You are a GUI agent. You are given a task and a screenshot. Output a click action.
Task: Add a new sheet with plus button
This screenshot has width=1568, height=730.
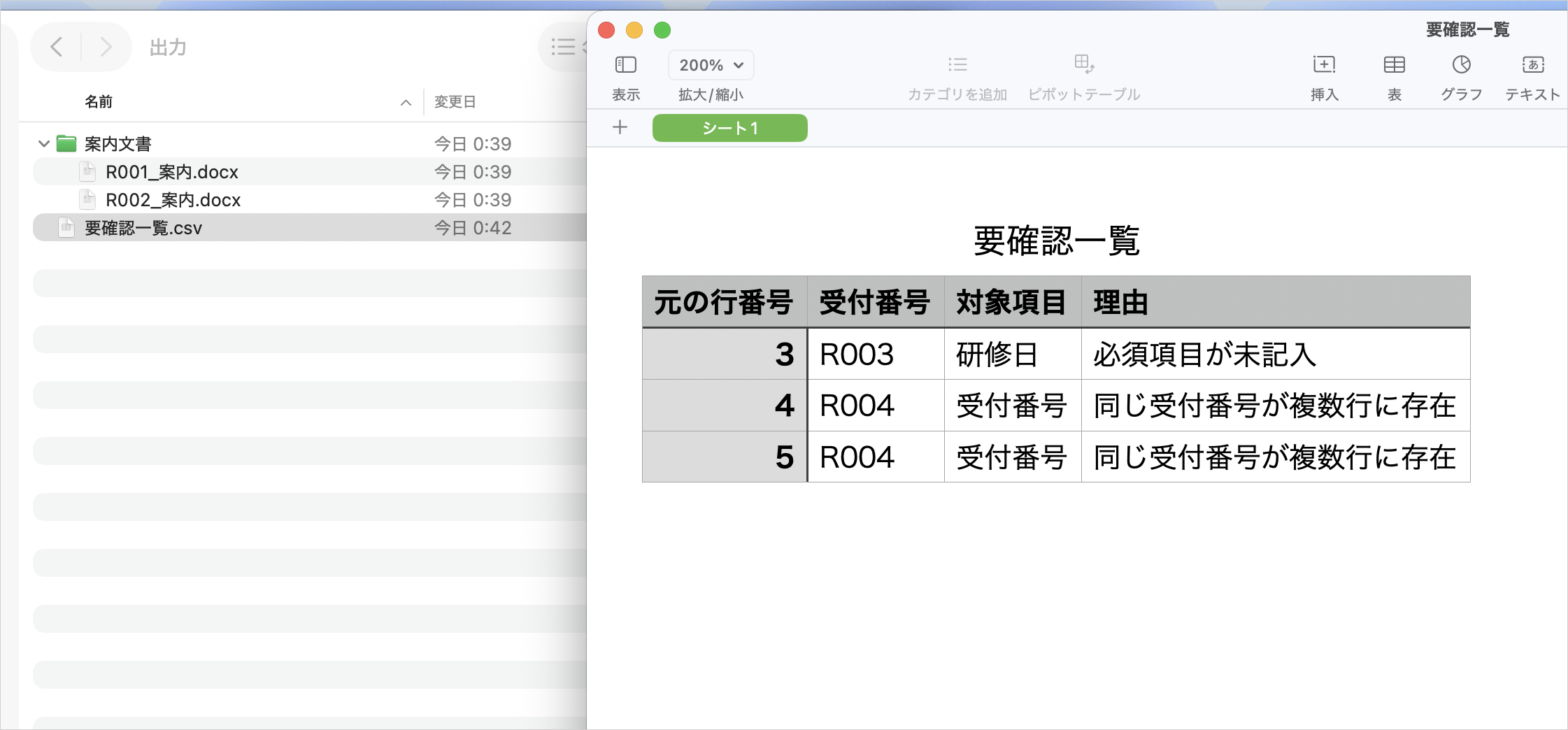coord(620,127)
